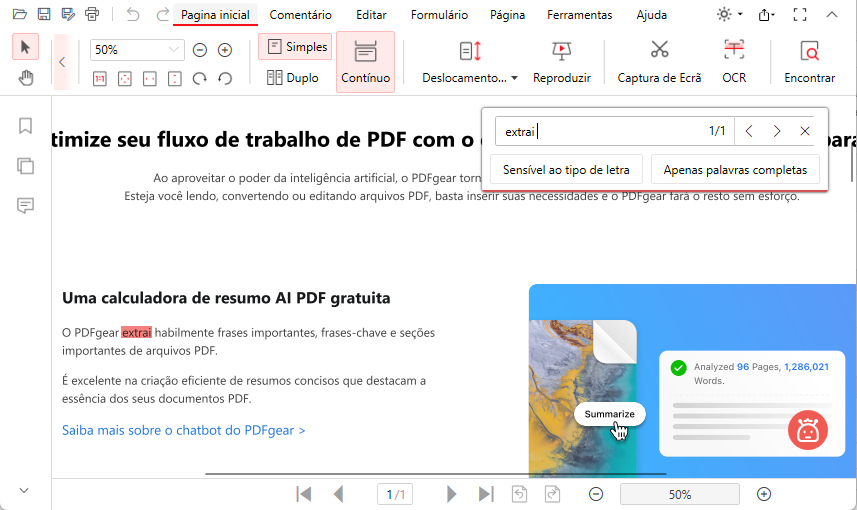Open the Bookmarks sidebar panel
Image resolution: width=857 pixels, height=510 pixels.
coord(25,126)
